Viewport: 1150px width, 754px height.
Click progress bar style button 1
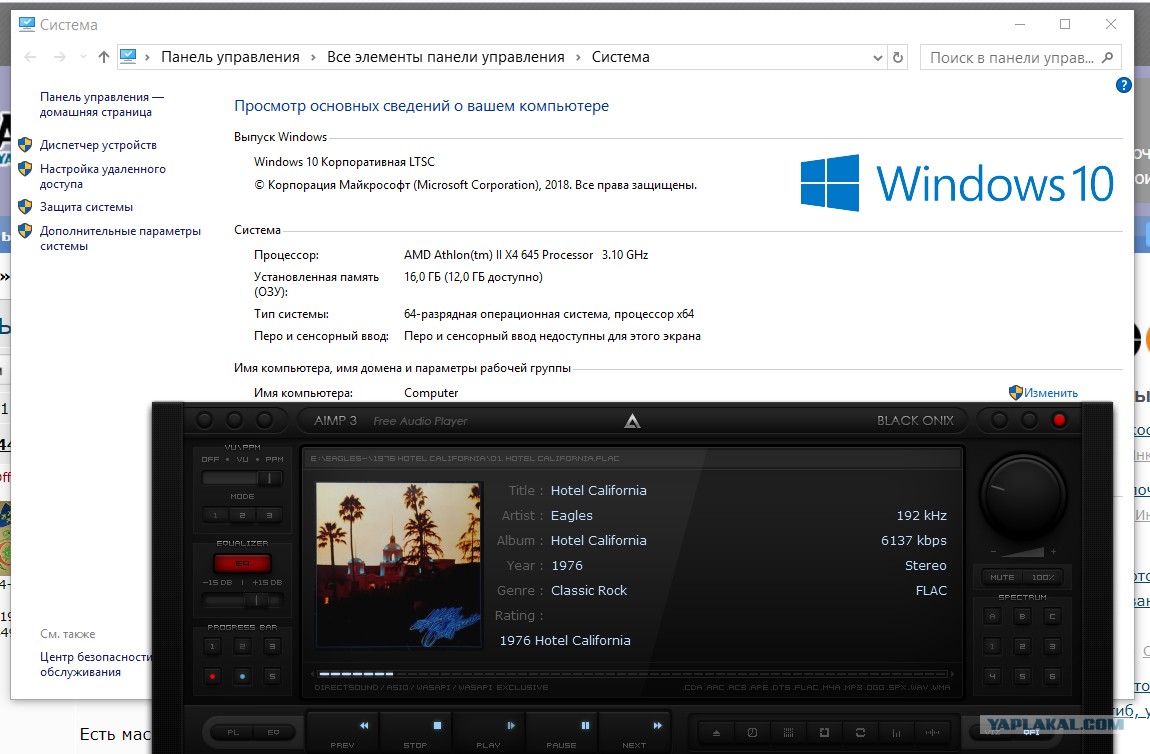(x=213, y=646)
